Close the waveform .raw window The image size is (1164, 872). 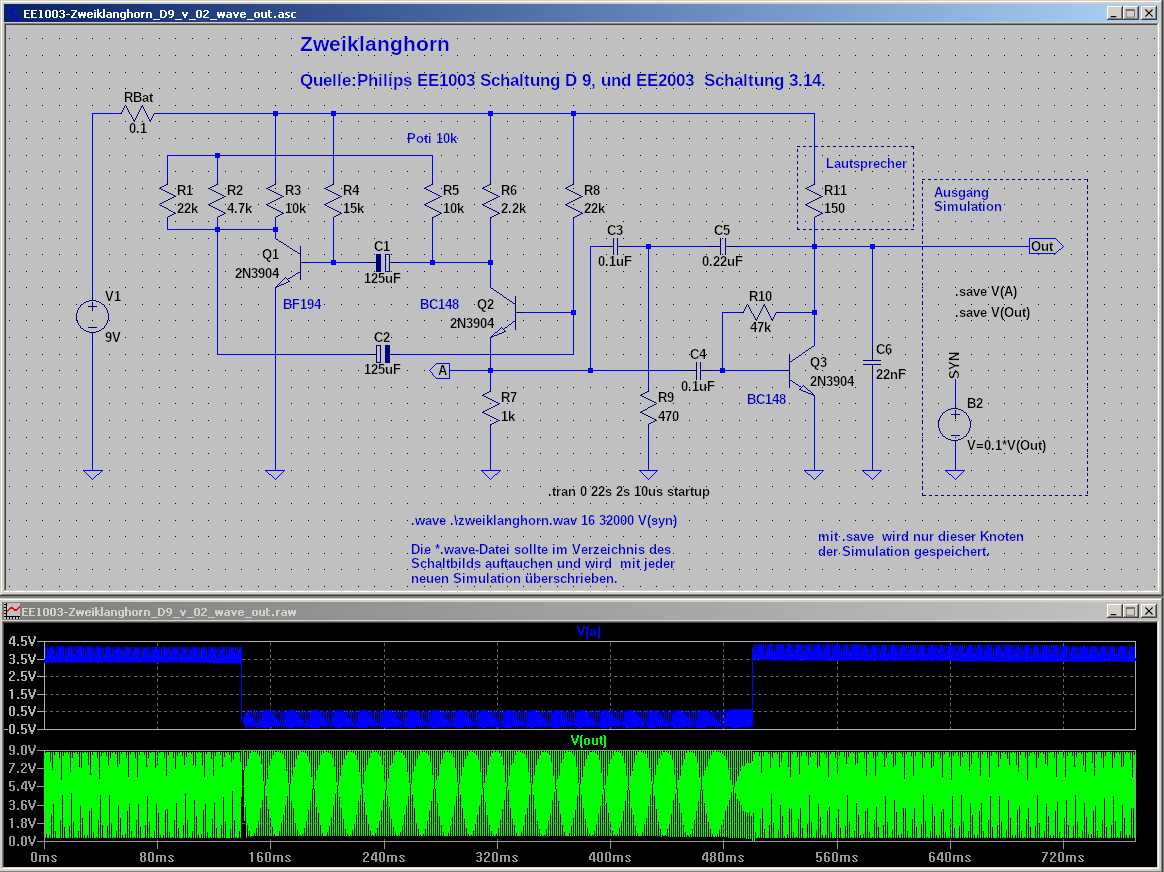[x=1148, y=612]
